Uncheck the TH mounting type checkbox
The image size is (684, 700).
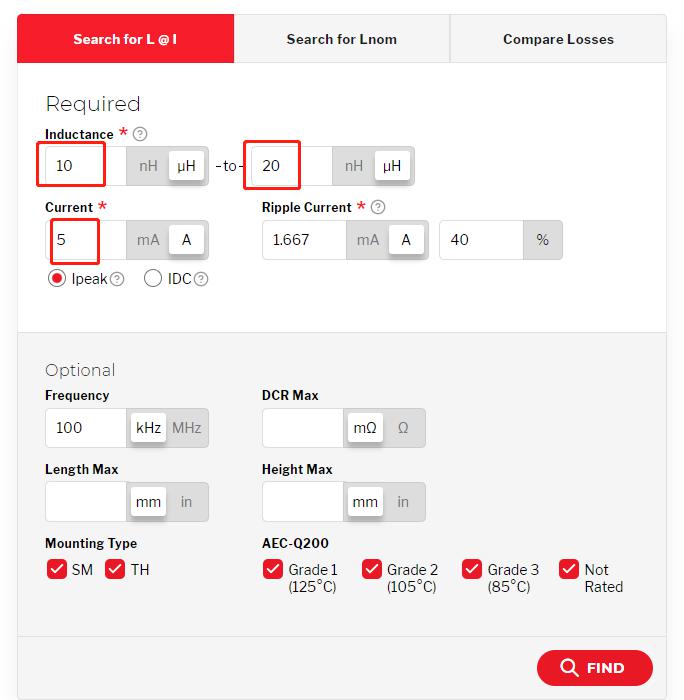[115, 570]
